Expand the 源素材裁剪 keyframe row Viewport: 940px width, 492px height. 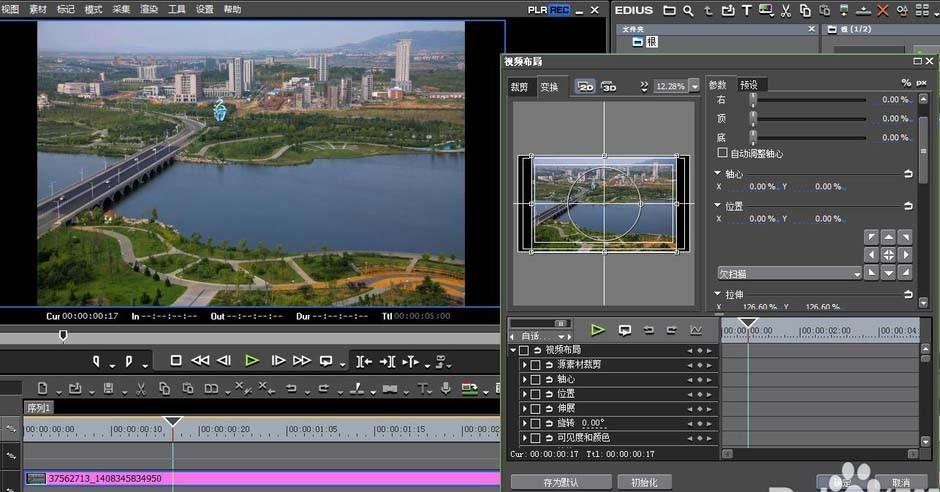524,365
